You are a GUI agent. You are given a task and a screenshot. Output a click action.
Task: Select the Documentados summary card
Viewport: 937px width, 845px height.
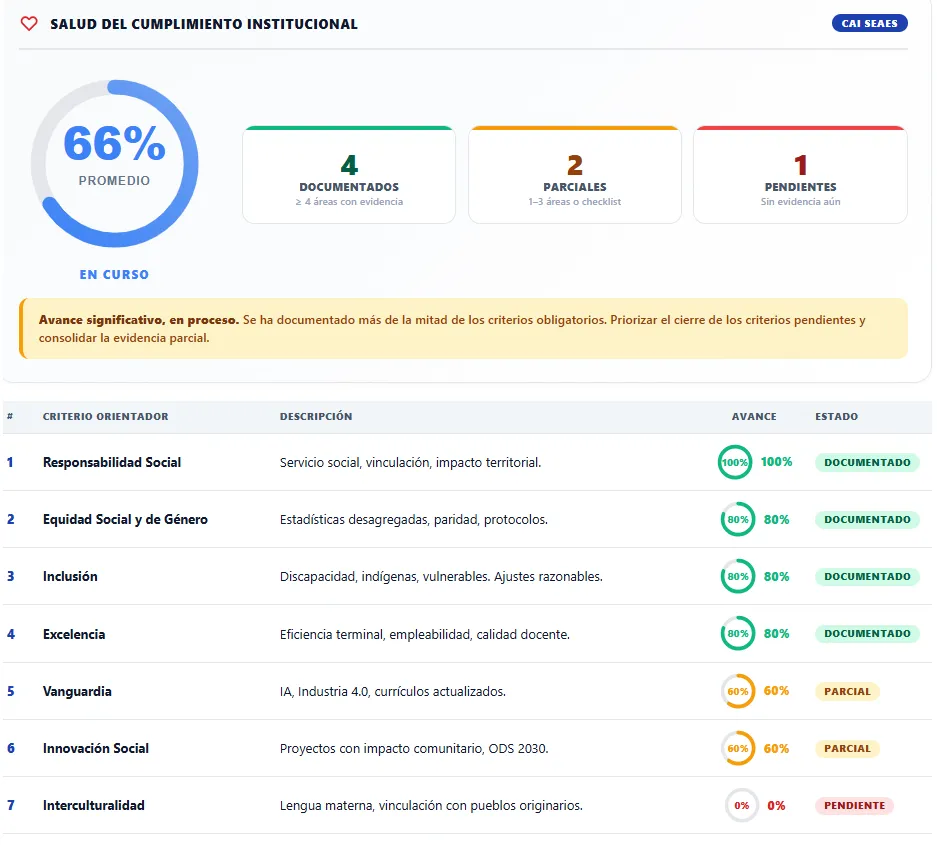click(349, 174)
